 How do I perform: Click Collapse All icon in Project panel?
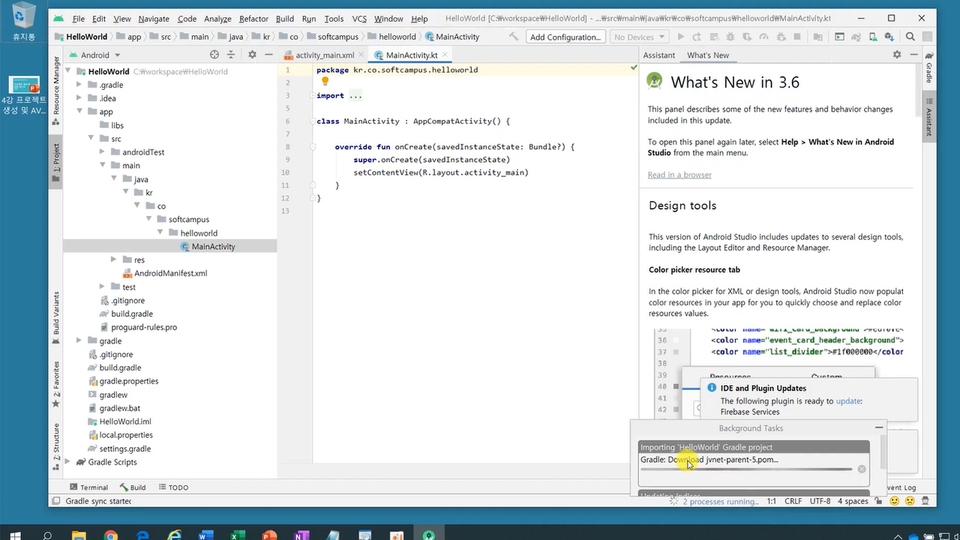pyautogui.click(x=231, y=54)
